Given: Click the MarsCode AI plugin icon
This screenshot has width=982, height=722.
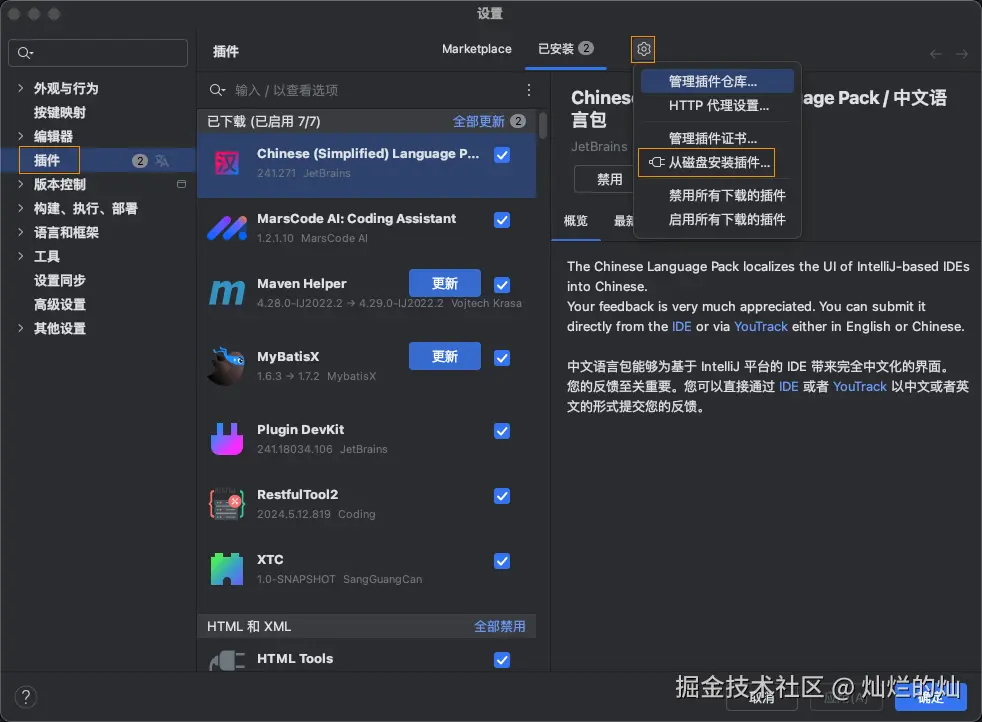Looking at the screenshot, I should (x=227, y=228).
